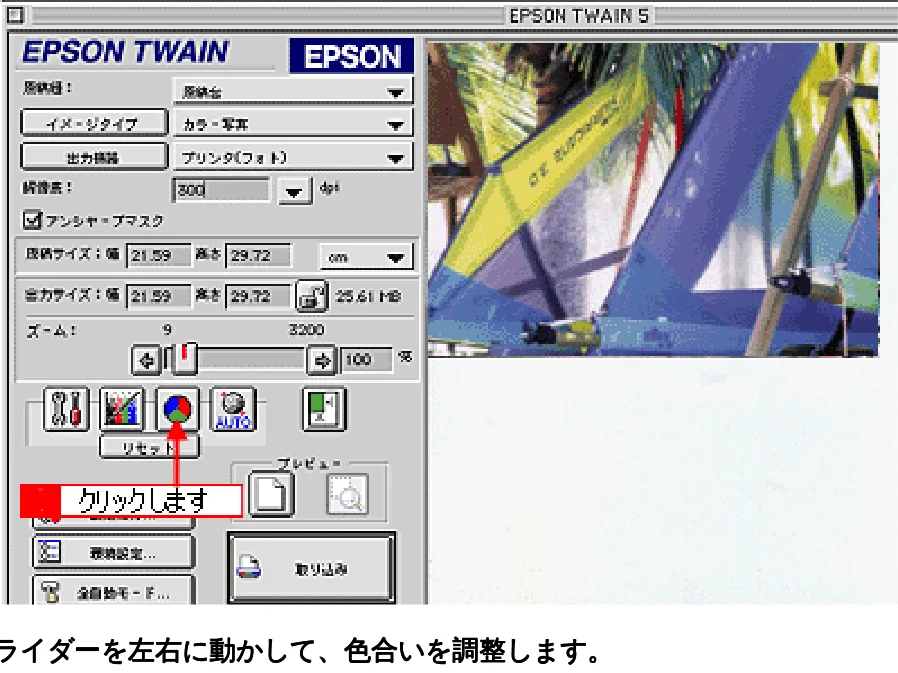Open the tone curve histogram tool

coord(121,409)
